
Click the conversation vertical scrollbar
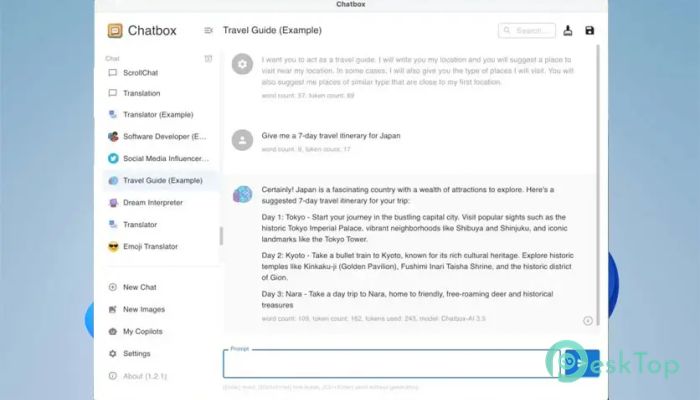598,185
